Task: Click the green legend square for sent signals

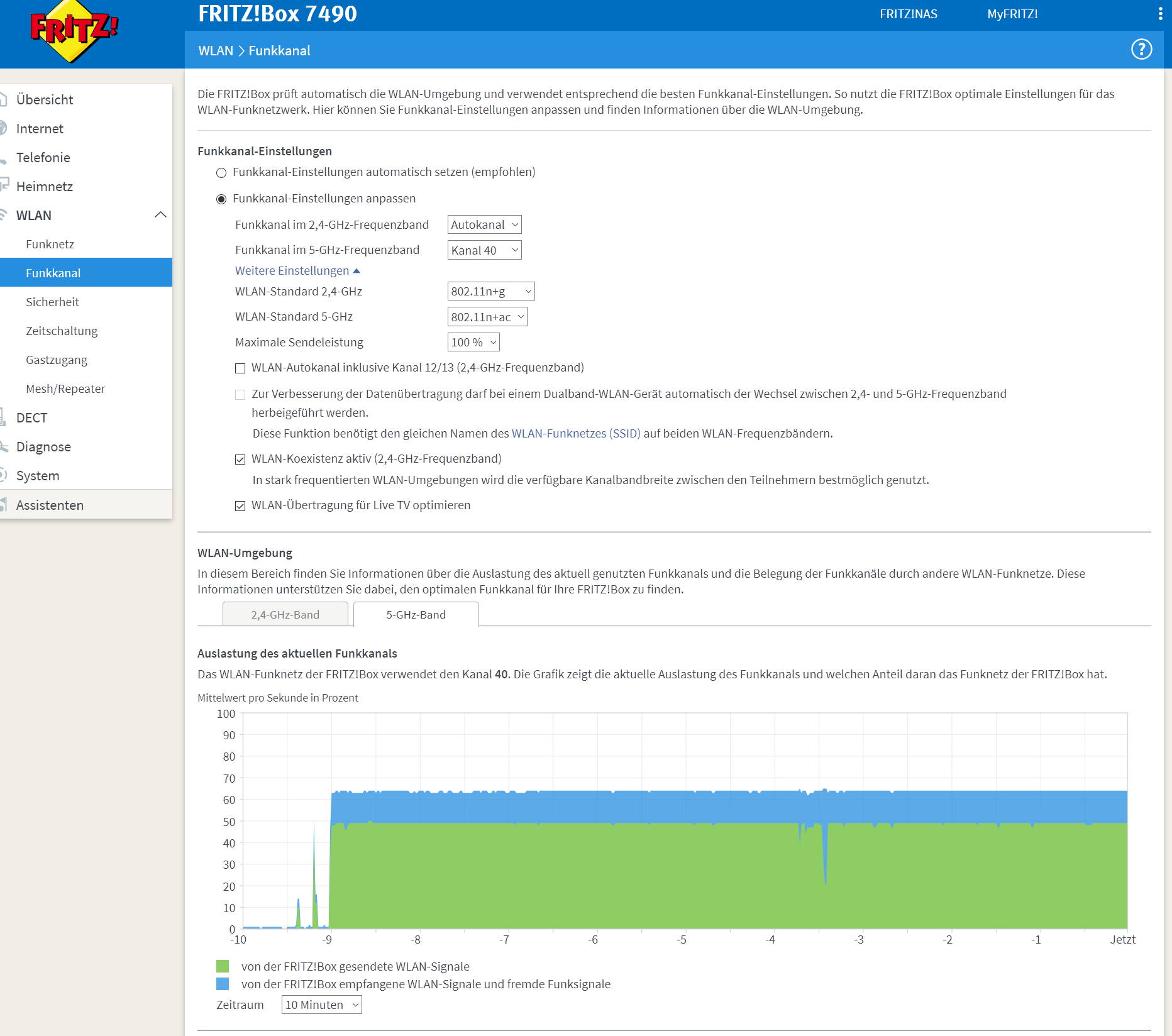Action: 223,966
